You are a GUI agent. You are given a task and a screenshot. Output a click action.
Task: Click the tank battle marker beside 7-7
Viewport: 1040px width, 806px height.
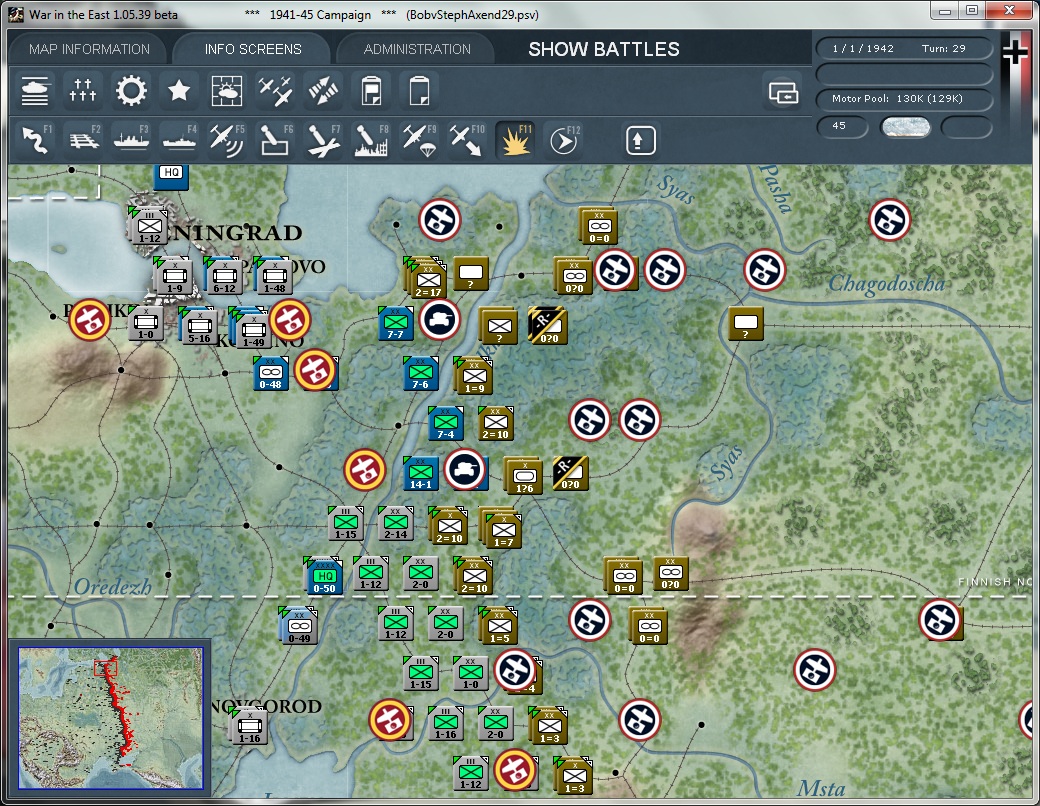point(439,320)
